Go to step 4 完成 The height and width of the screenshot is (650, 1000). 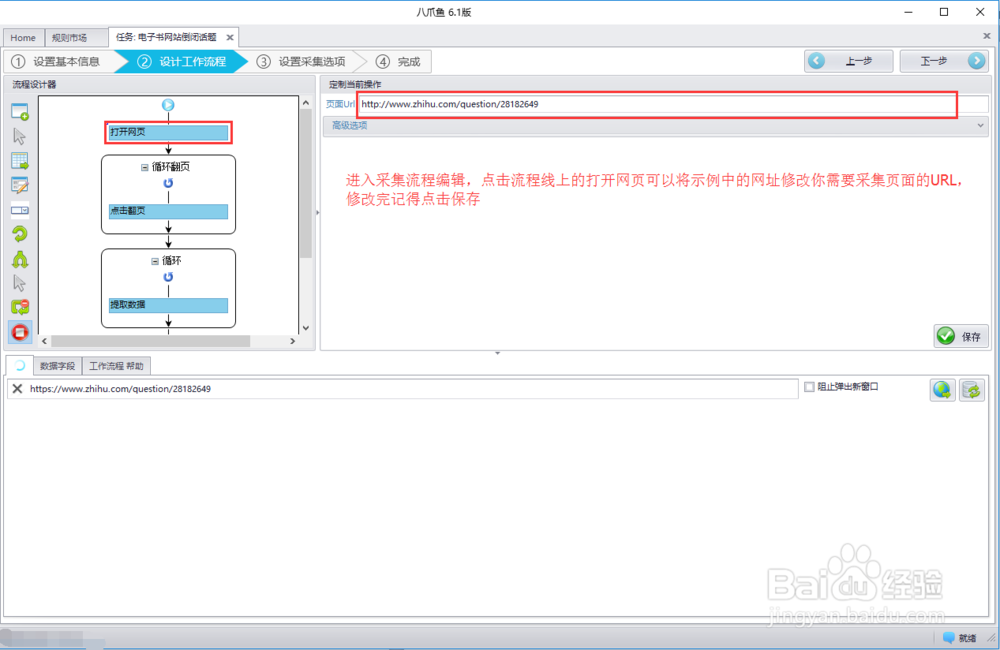(399, 61)
